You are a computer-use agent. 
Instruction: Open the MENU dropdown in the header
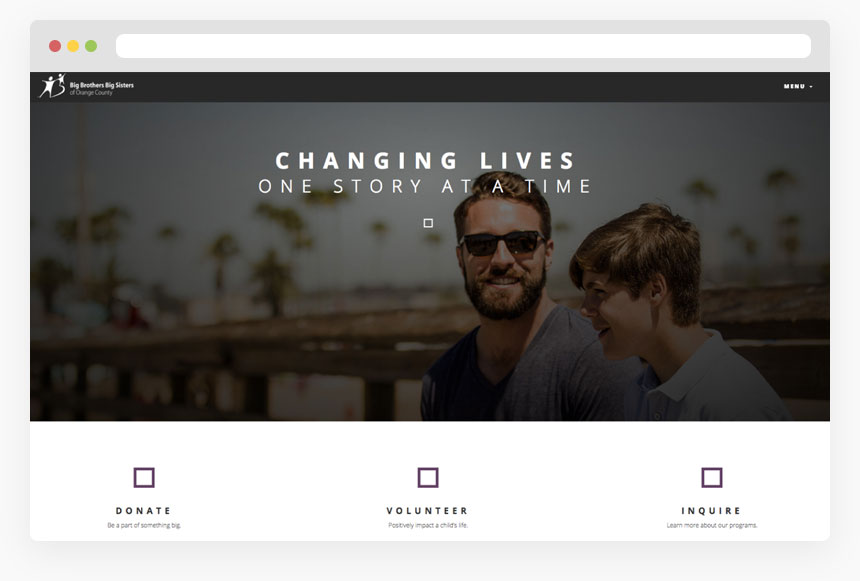pos(794,87)
